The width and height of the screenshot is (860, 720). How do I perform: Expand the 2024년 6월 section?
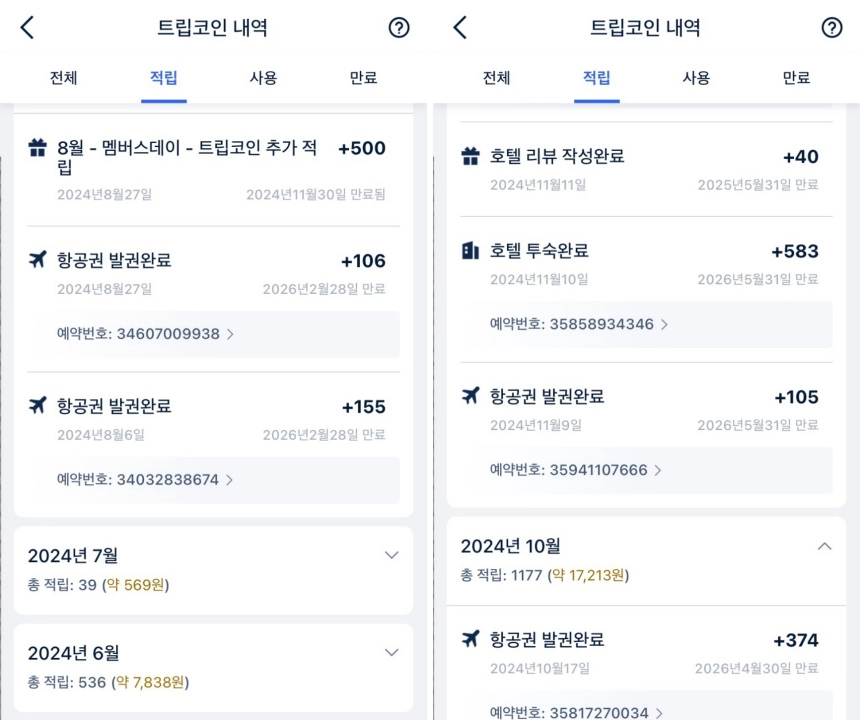pos(391,653)
